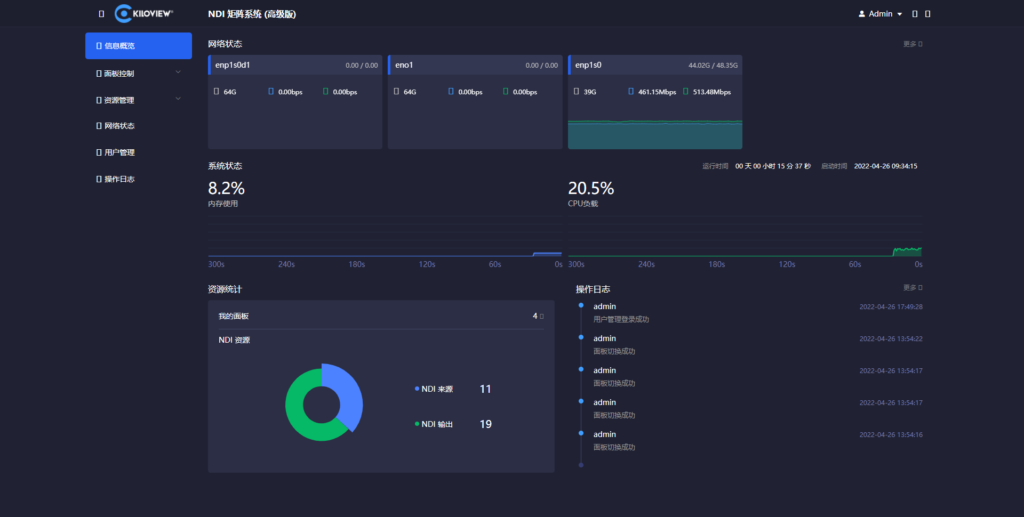Click the enp1s0 download speed icon
Image resolution: width=1024 pixels, height=517 pixels.
631,91
